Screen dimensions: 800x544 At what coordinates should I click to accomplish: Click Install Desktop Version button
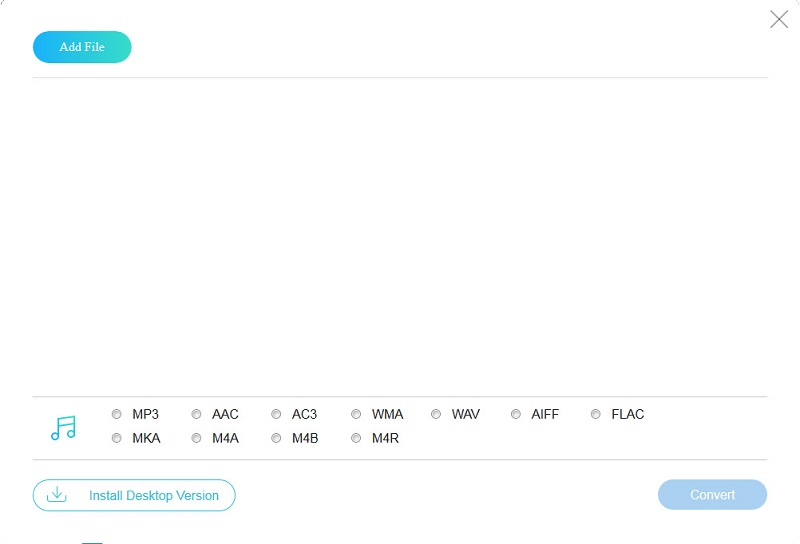[x=153, y=495]
